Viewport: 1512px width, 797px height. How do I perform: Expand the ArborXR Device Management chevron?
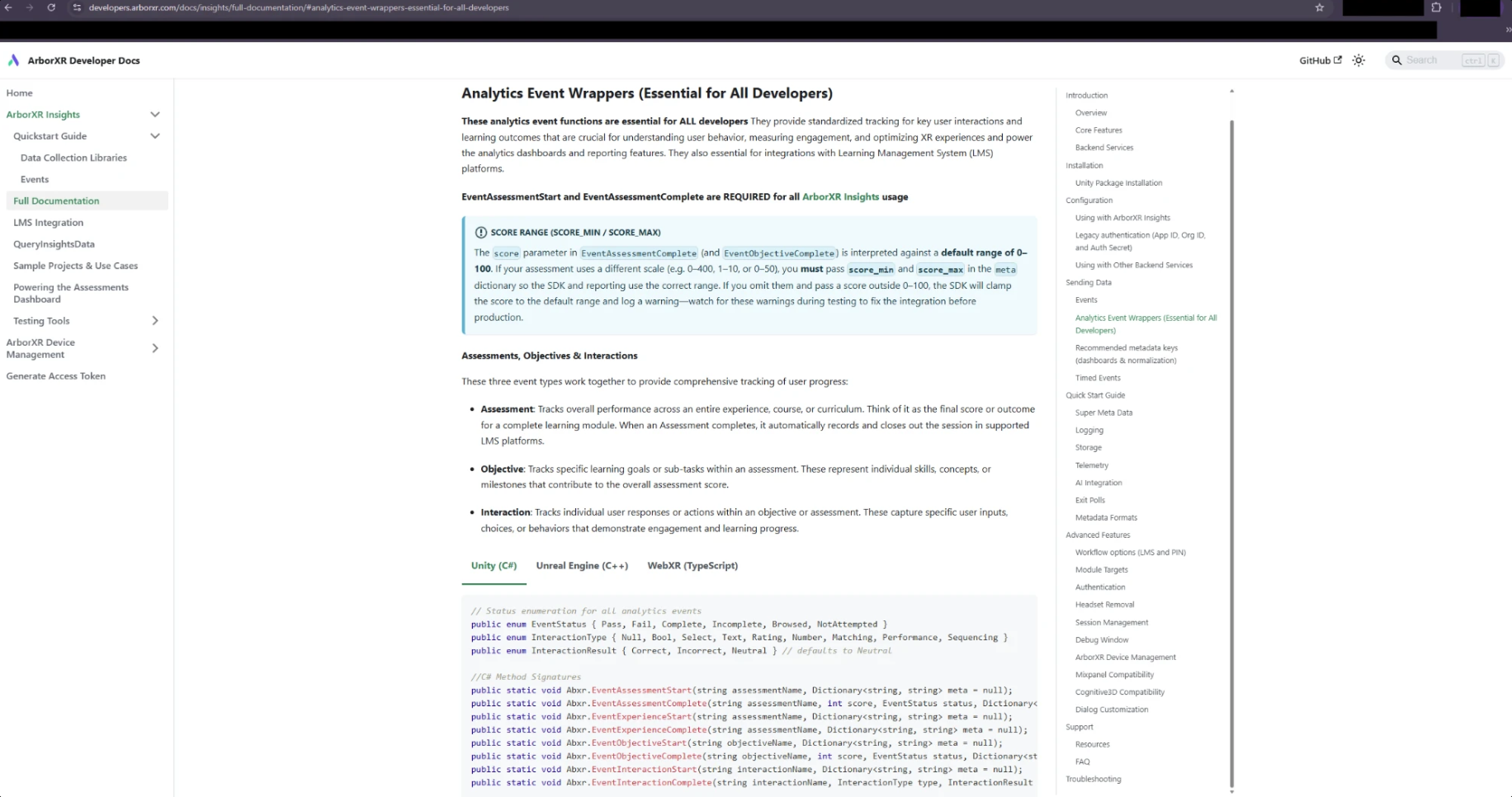pos(154,348)
